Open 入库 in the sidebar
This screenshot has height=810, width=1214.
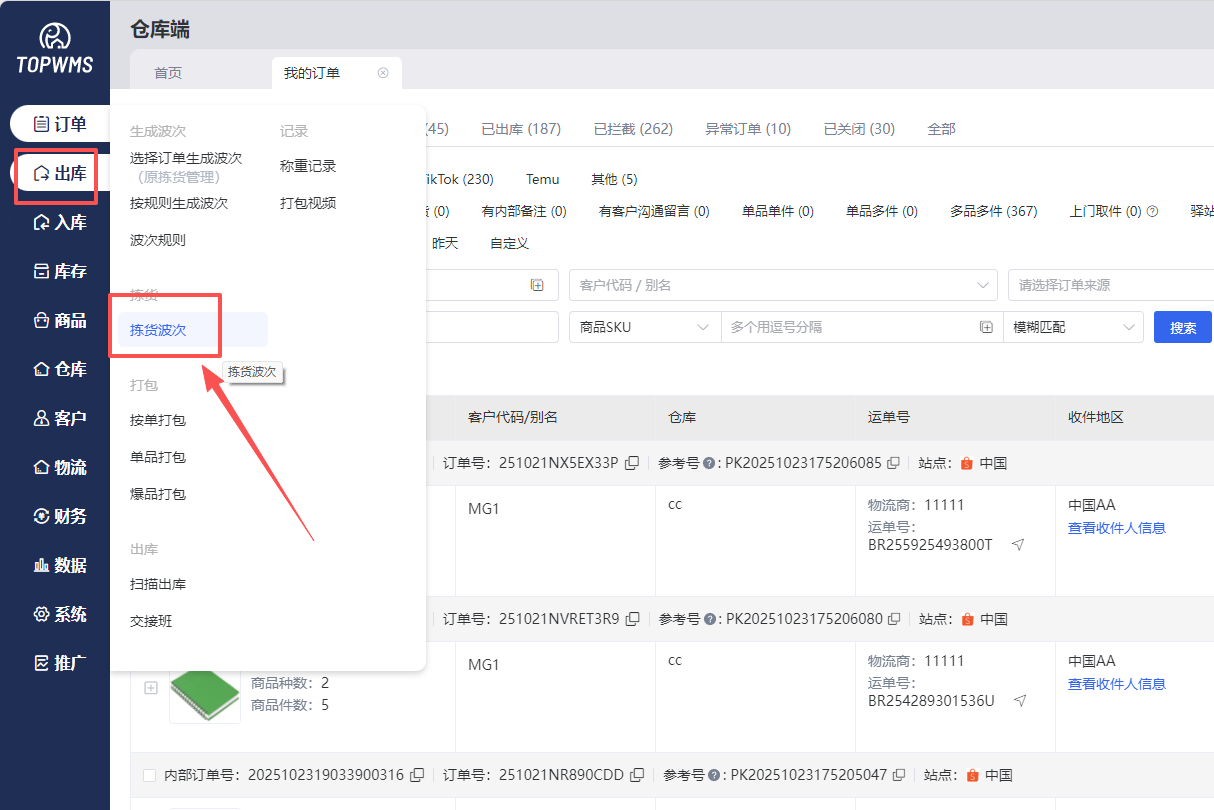click(x=60, y=222)
